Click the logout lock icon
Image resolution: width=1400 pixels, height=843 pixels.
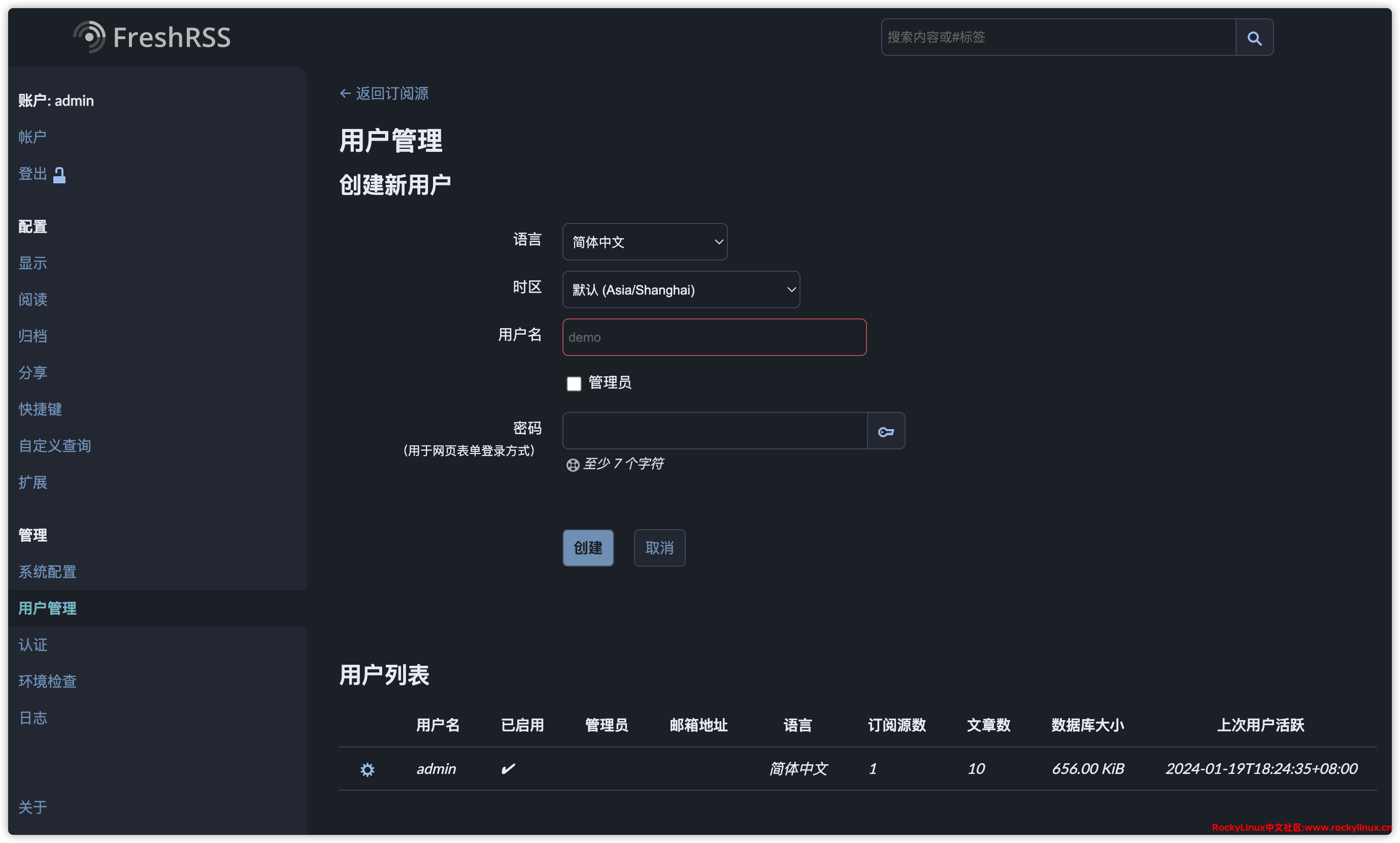pyautogui.click(x=59, y=175)
